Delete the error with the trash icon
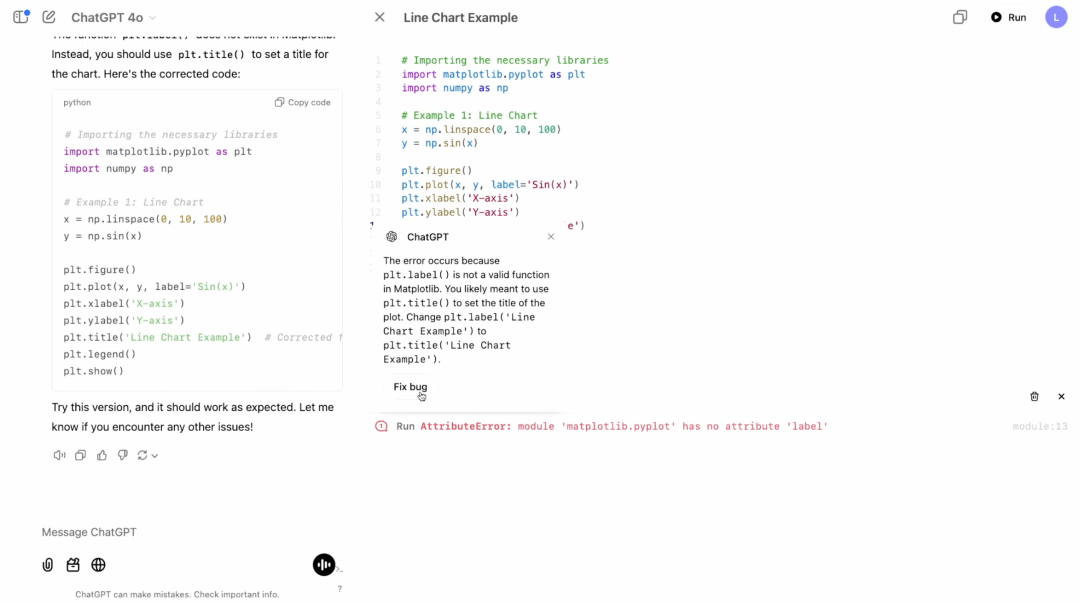 coord(1034,396)
